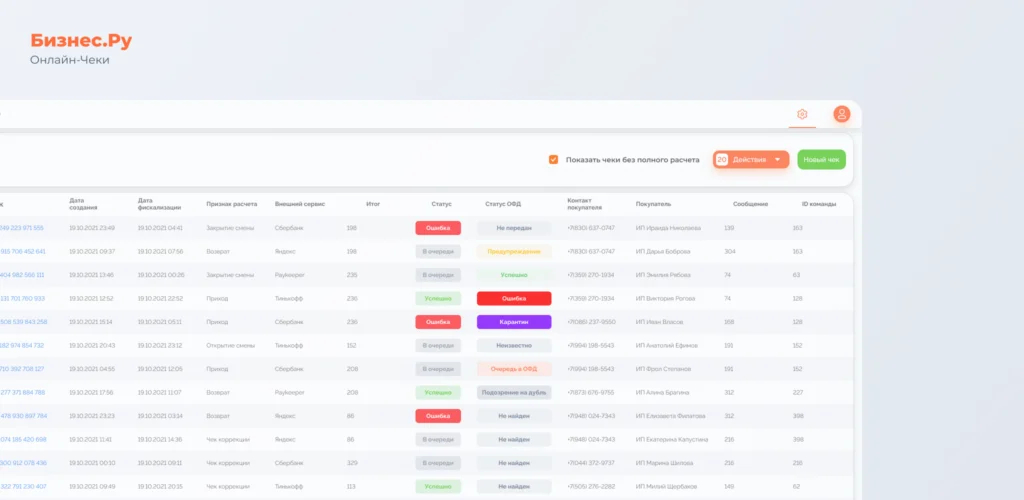The image size is (1024, 500).
Task: Click 'Очередь в ОФД' status badge
Action: [x=514, y=369]
